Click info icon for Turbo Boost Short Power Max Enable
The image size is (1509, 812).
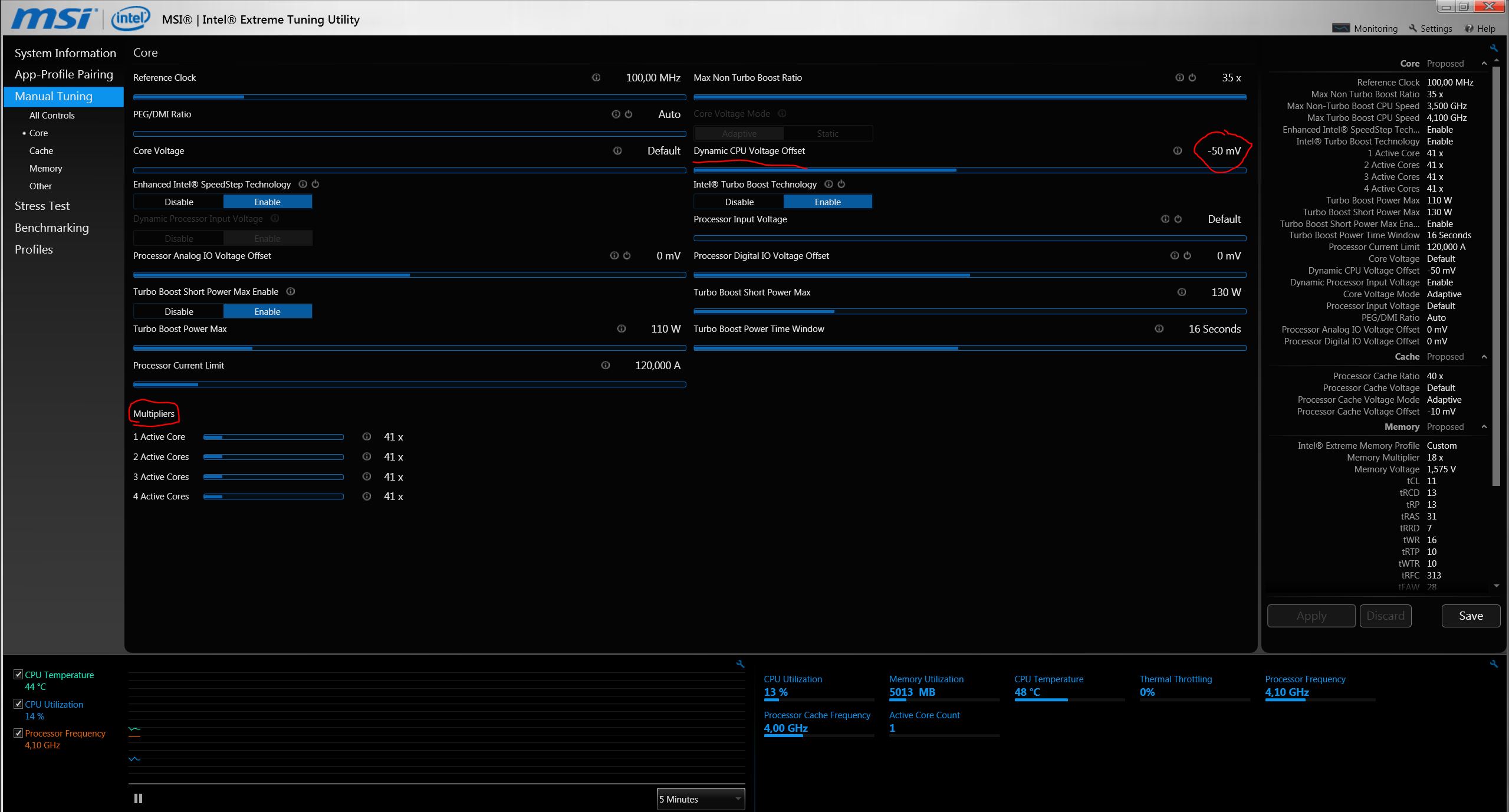click(291, 291)
